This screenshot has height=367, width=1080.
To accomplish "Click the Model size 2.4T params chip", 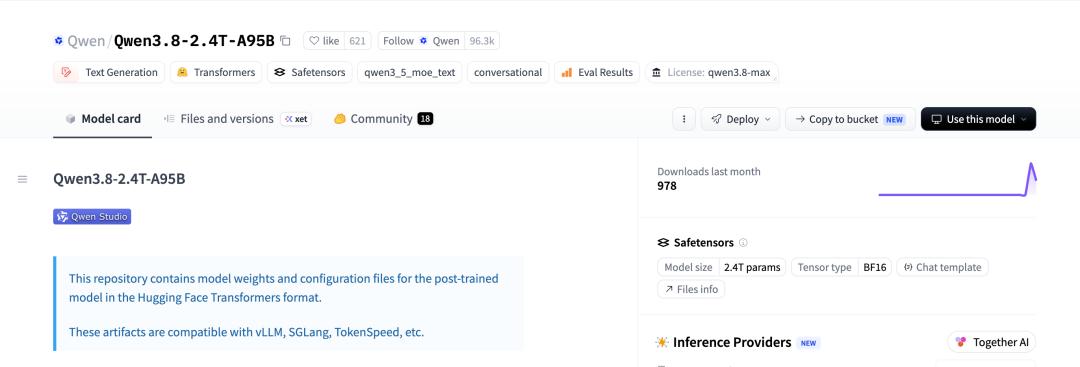I will tap(722, 267).
